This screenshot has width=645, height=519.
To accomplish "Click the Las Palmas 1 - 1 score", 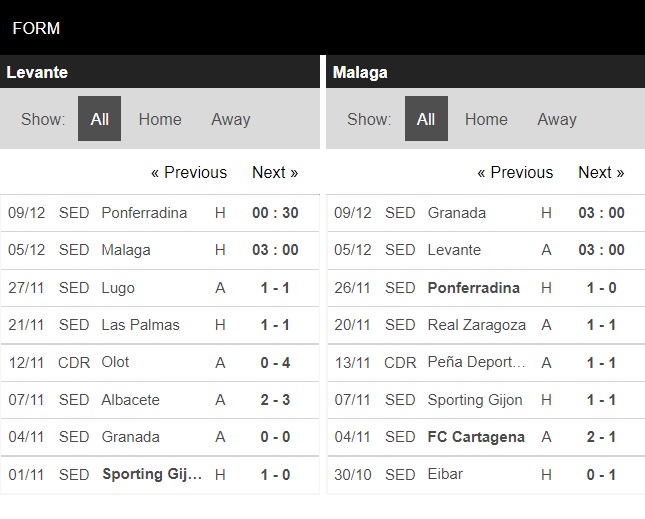I will [x=275, y=325].
